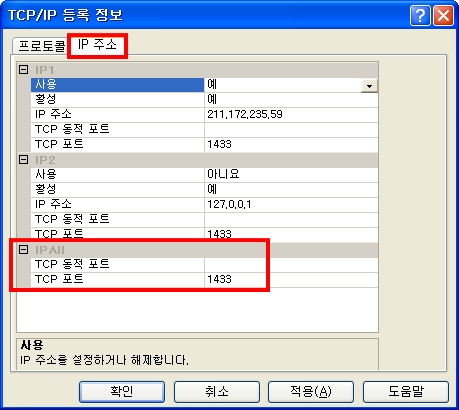Open the help question mark button
The image size is (459, 410).
pos(420,15)
